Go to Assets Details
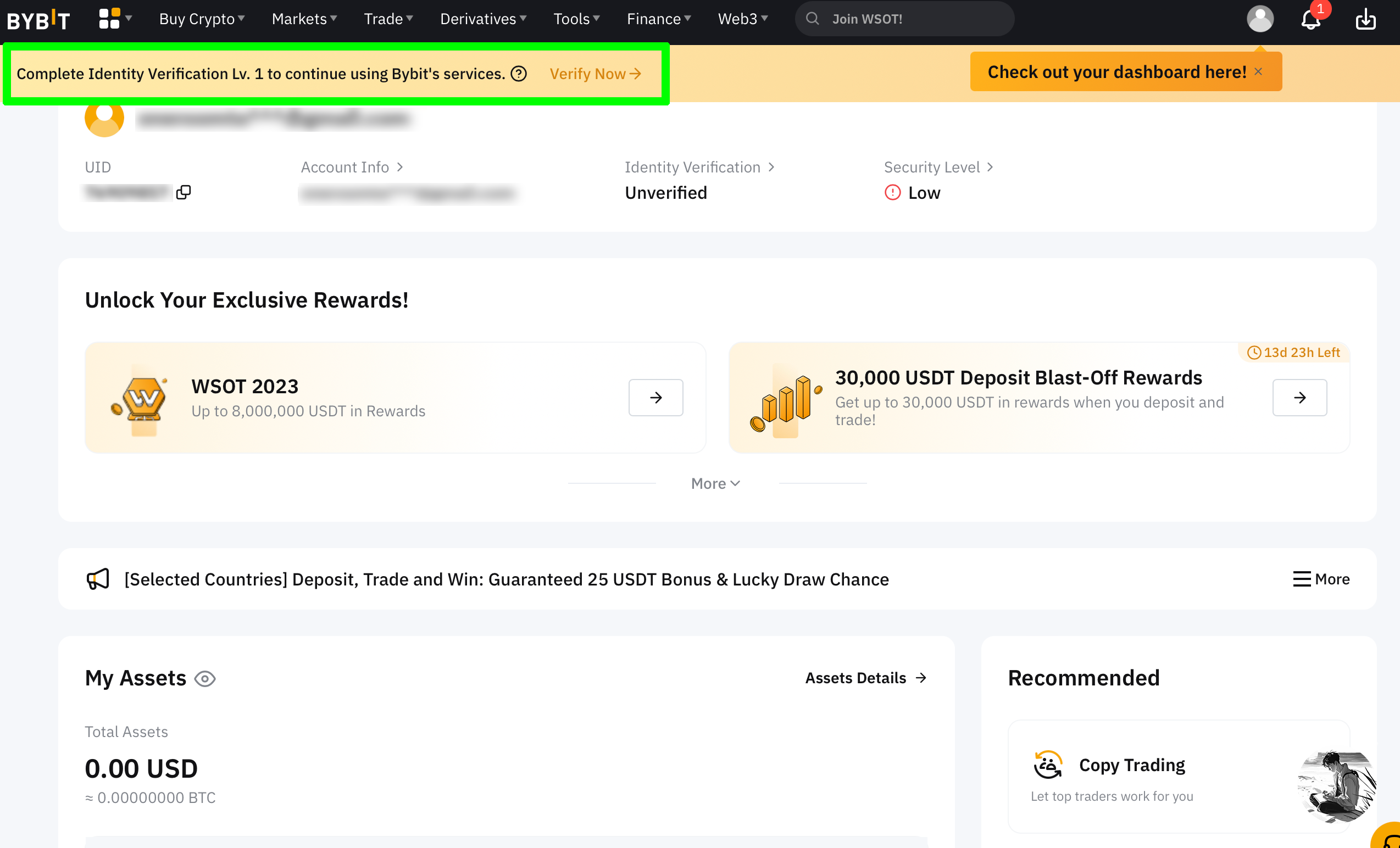Image resolution: width=1400 pixels, height=848 pixels. (866, 678)
